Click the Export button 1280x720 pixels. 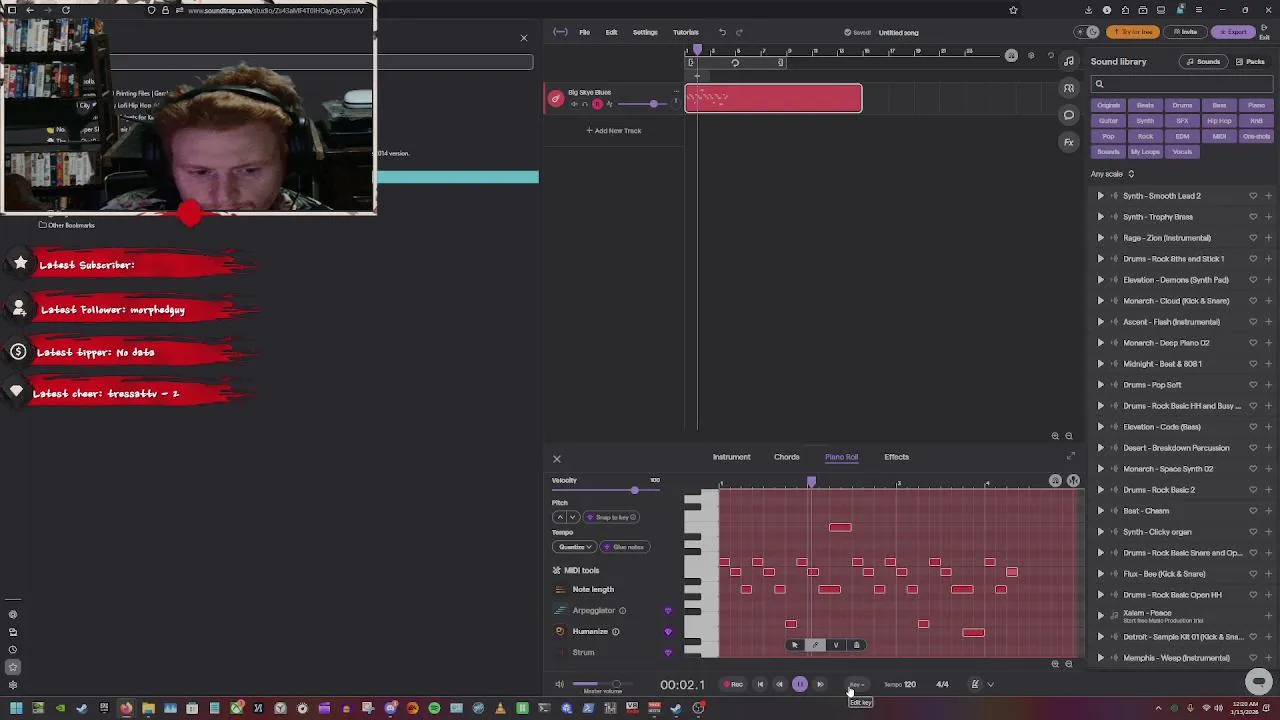(x=1234, y=32)
